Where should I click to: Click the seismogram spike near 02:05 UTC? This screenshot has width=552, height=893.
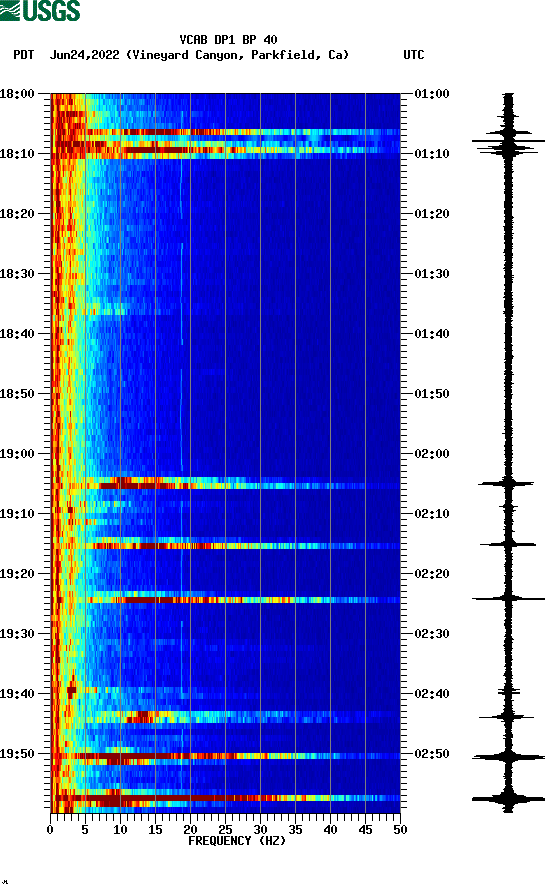[x=506, y=484]
